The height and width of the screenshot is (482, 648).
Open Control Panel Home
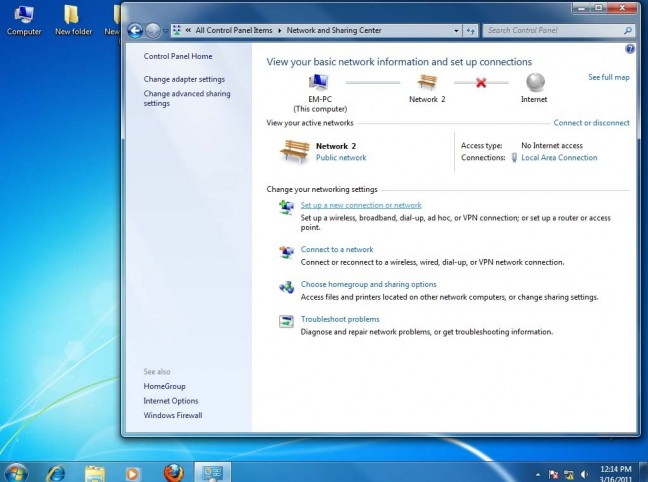[178, 56]
